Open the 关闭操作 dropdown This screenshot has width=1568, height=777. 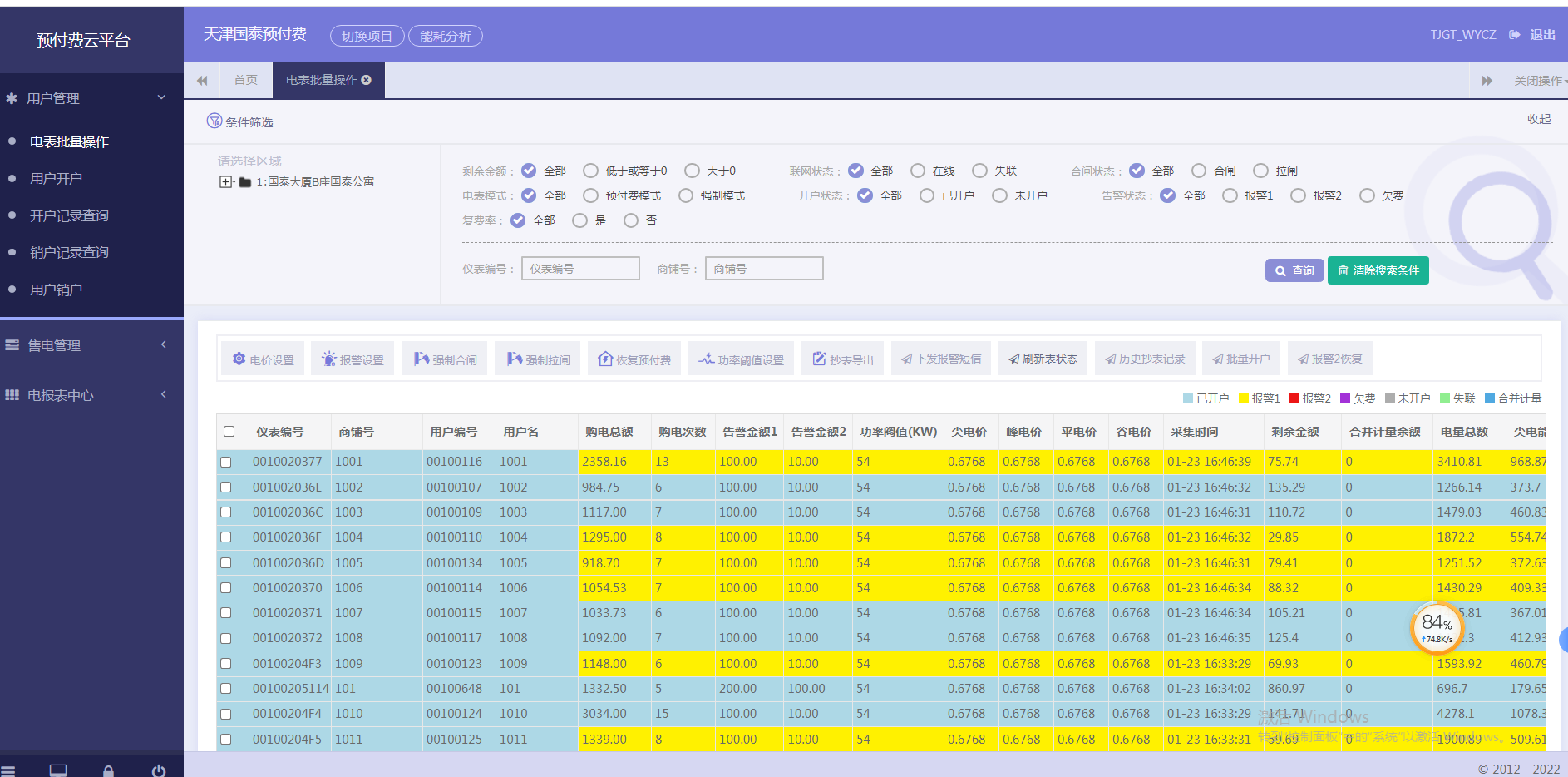[1538, 81]
